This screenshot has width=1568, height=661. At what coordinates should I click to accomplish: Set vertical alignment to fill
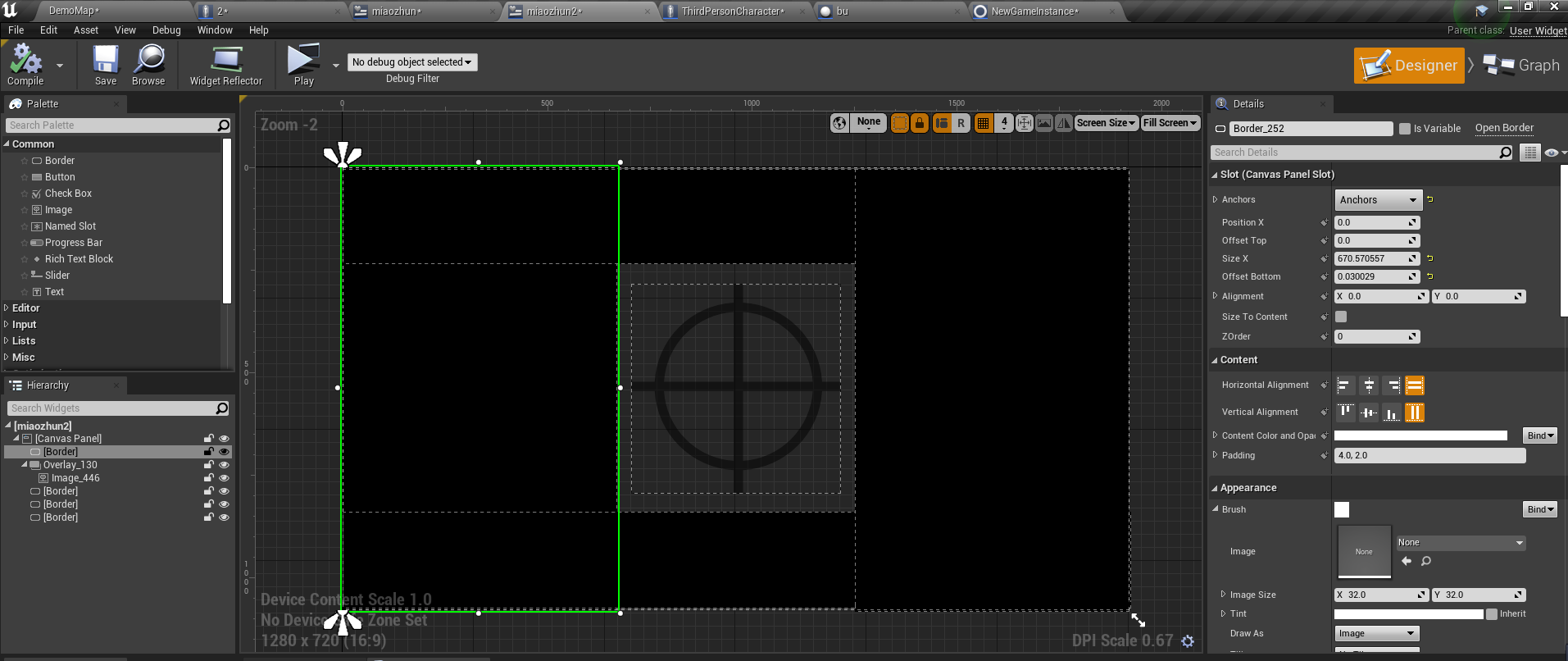point(1415,413)
